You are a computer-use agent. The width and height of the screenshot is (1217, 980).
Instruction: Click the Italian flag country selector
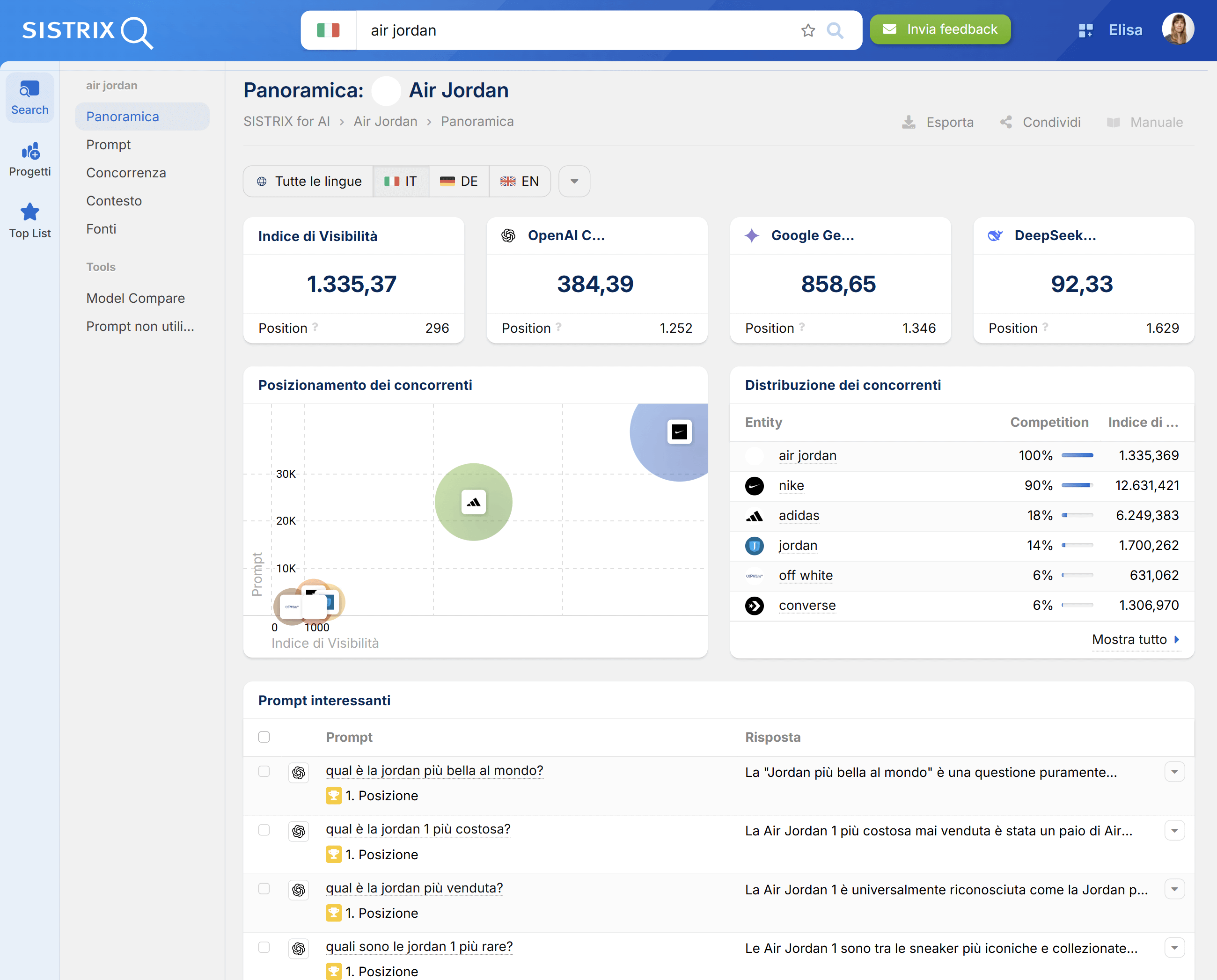329,30
